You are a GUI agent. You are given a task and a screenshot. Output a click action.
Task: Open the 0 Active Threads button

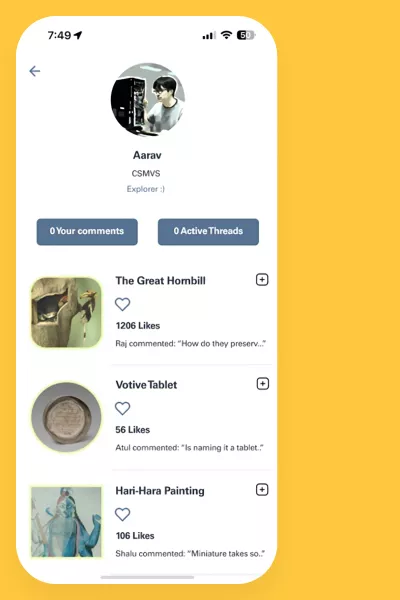click(208, 232)
